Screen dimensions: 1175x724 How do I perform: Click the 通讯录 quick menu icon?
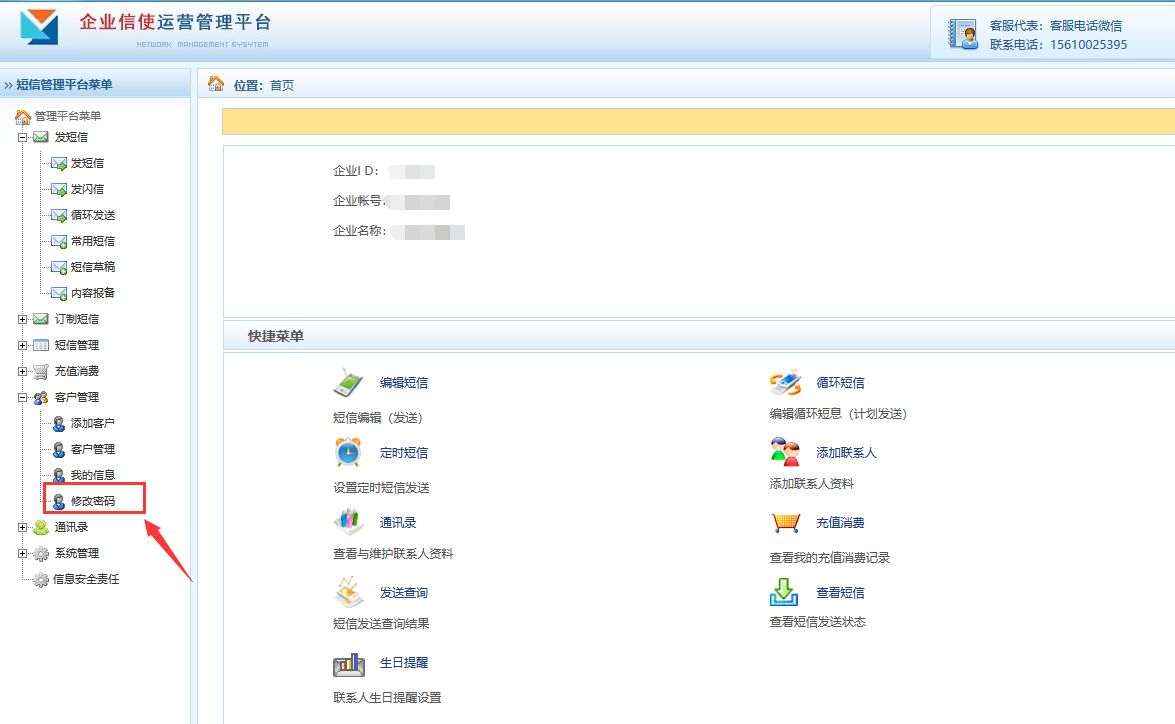[348, 522]
